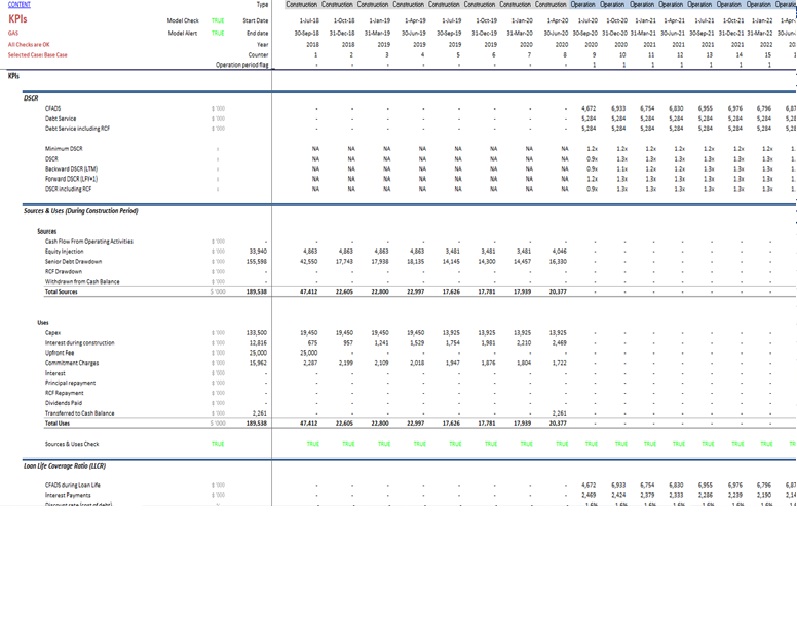
Task: Select Withdrawn from Cash Balance label
Action: 82,282
